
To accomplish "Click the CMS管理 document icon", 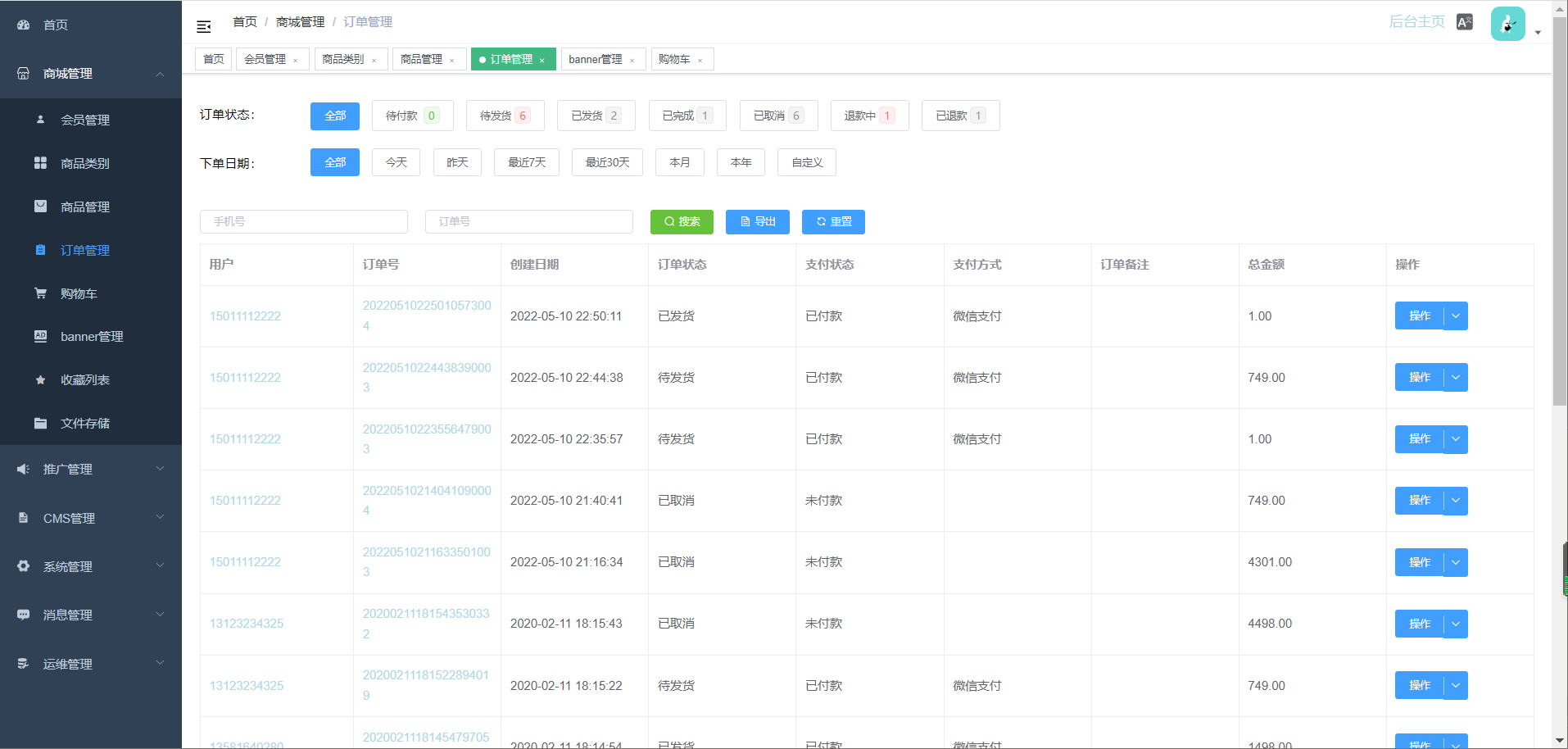I will [x=23, y=517].
